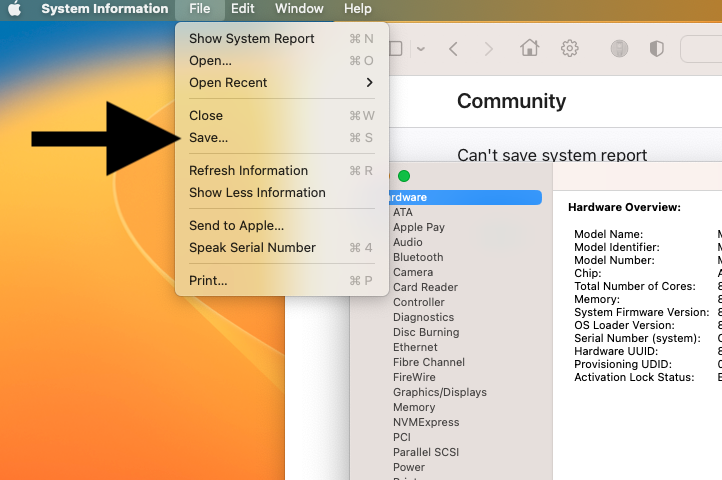Choose Show System Report
The width and height of the screenshot is (722, 480).
pyautogui.click(x=282, y=39)
